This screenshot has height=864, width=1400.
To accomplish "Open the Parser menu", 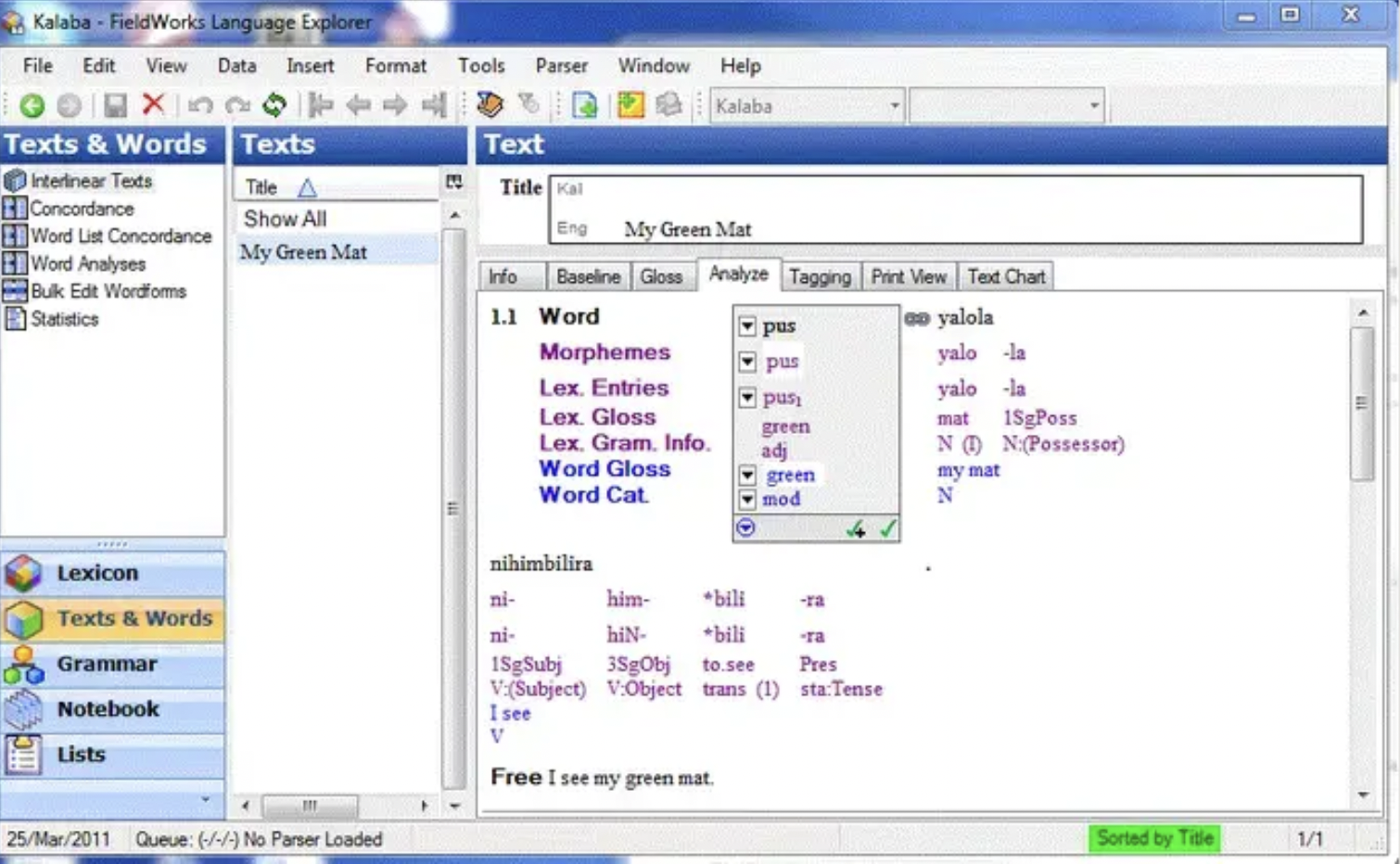I will [x=561, y=66].
